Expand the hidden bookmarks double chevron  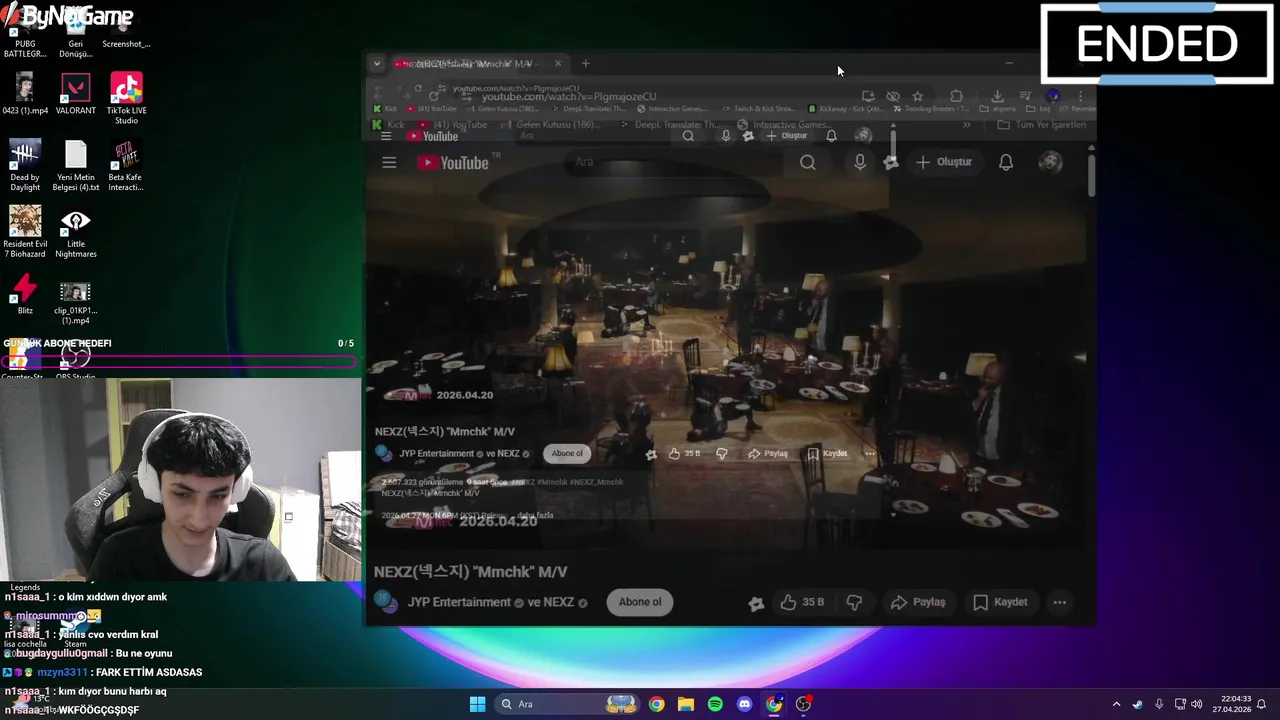pyautogui.click(x=967, y=125)
